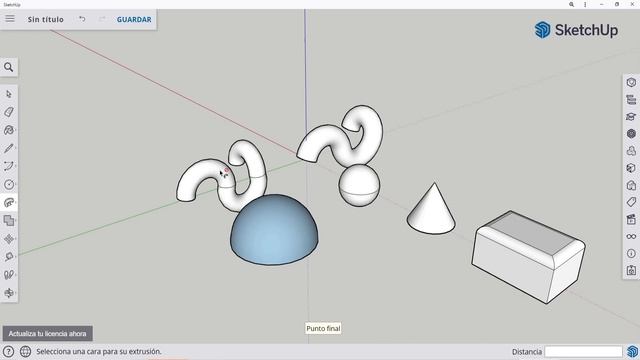Select the Line pencil tool
This screenshot has width=640, height=360.
[9, 148]
